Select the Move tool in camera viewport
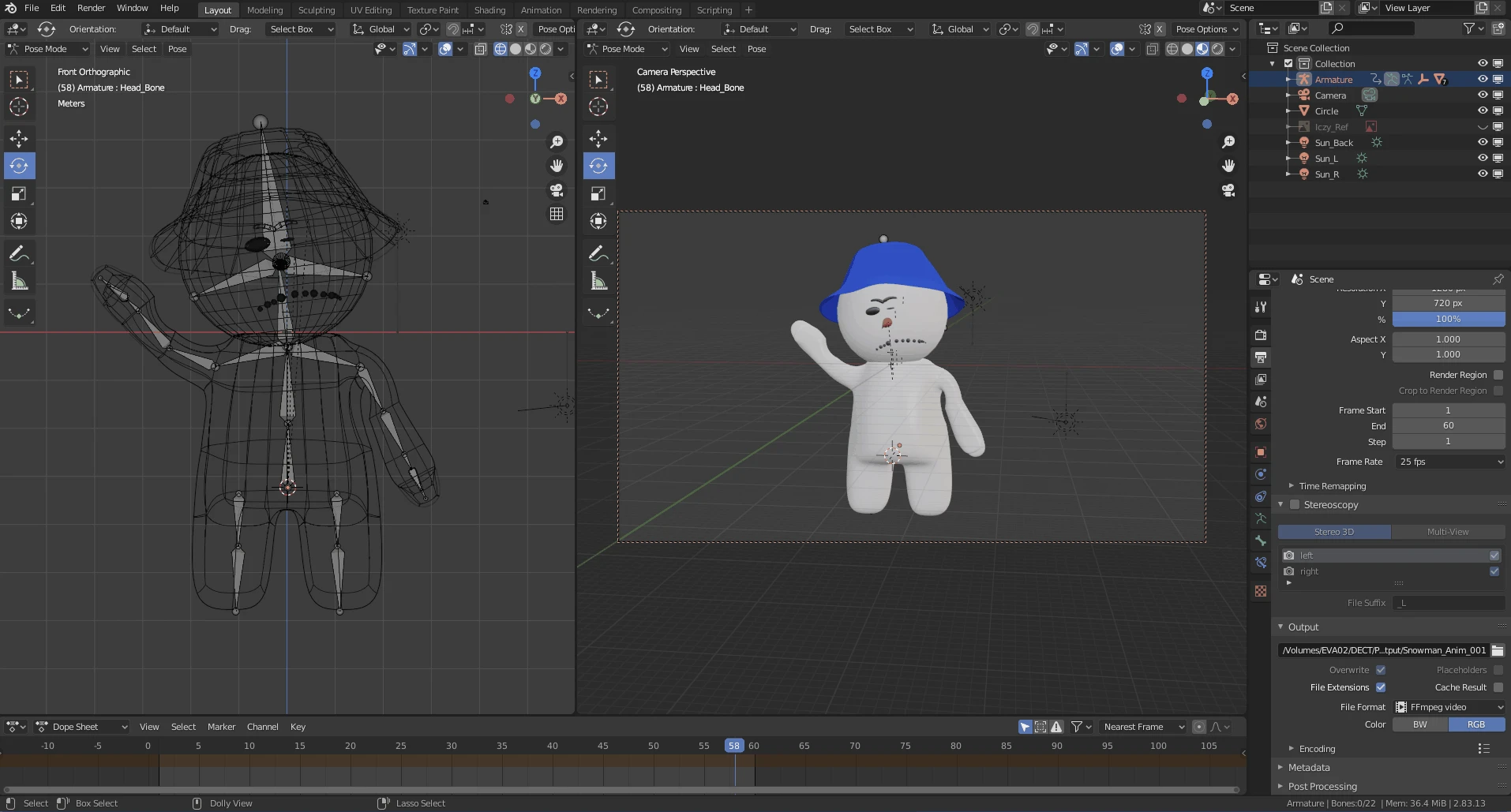This screenshot has width=1511, height=812. click(x=598, y=139)
